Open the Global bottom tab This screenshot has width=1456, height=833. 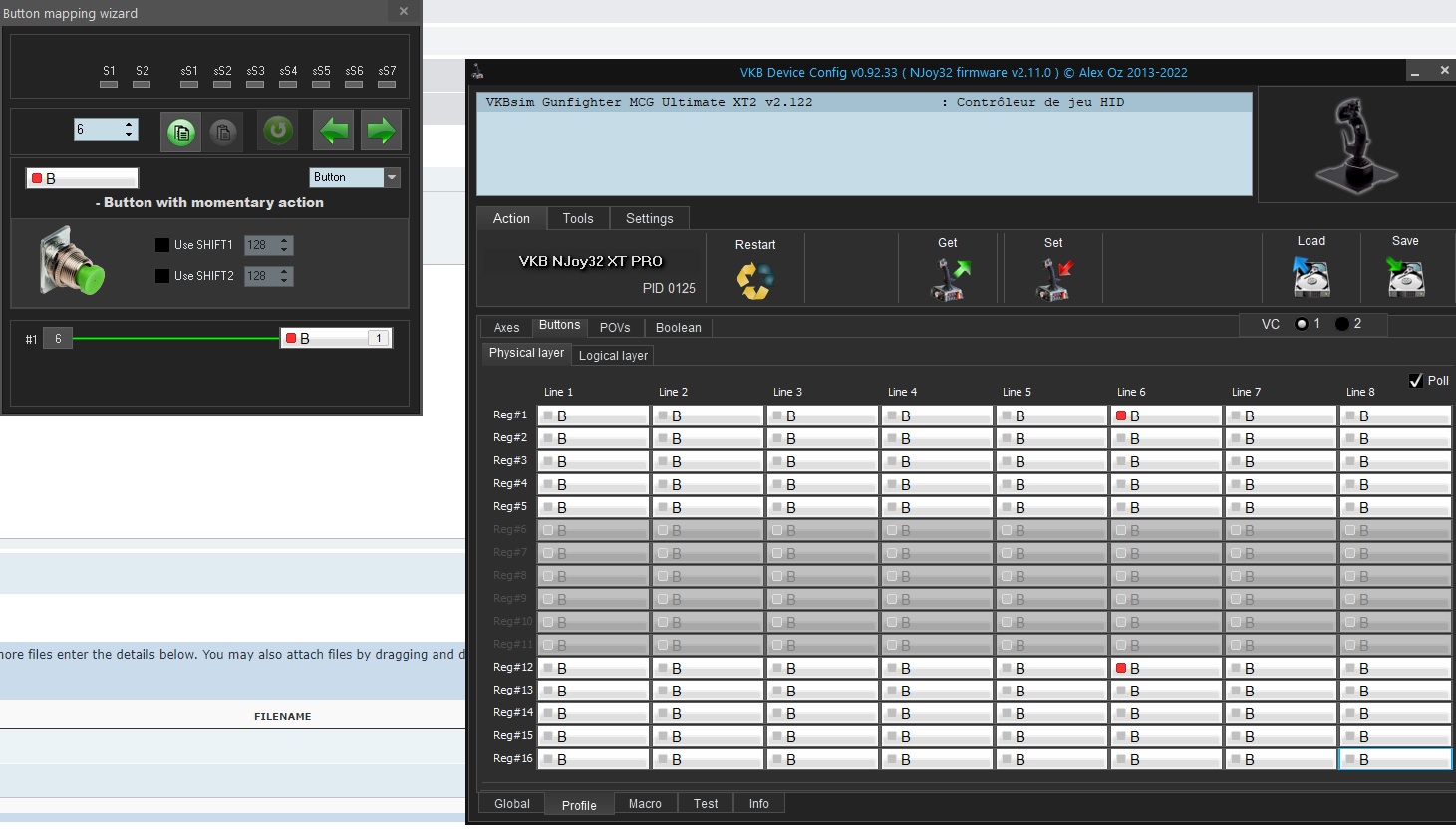pyautogui.click(x=512, y=804)
